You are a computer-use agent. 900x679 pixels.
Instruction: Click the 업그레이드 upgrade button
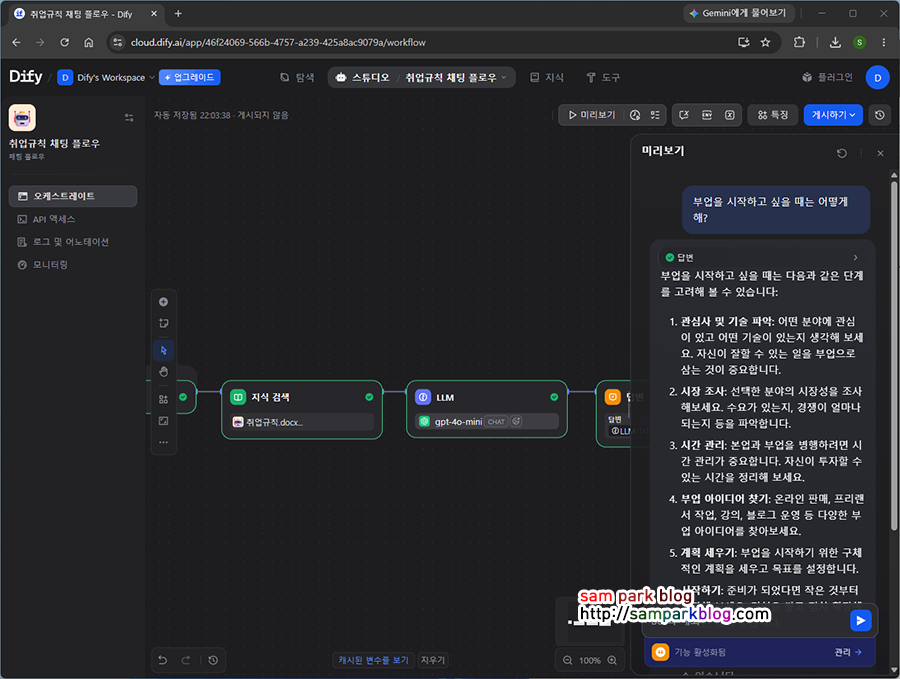pos(189,77)
